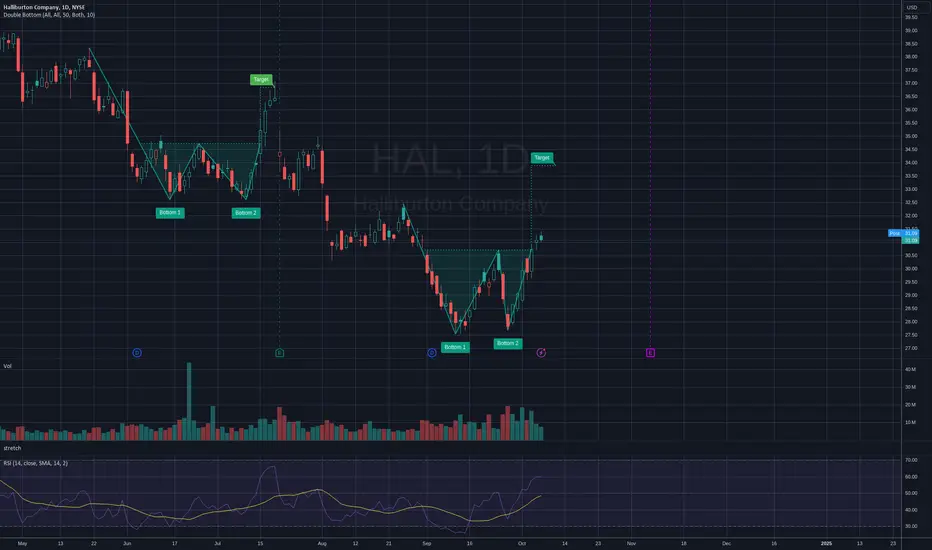Select the Target label of the October pattern
Viewport: 932px width, 550px height.
[x=541, y=158]
